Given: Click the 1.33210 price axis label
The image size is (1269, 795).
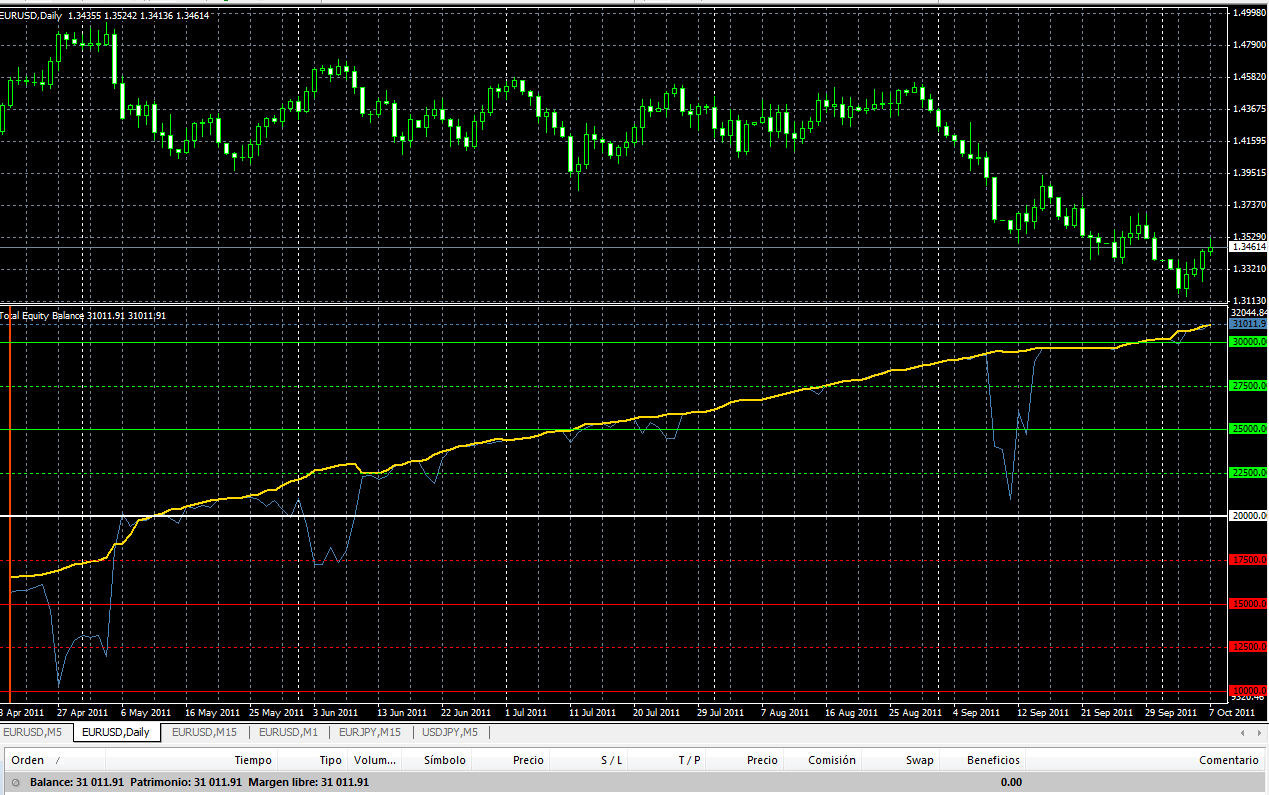Looking at the screenshot, I should (1249, 269).
